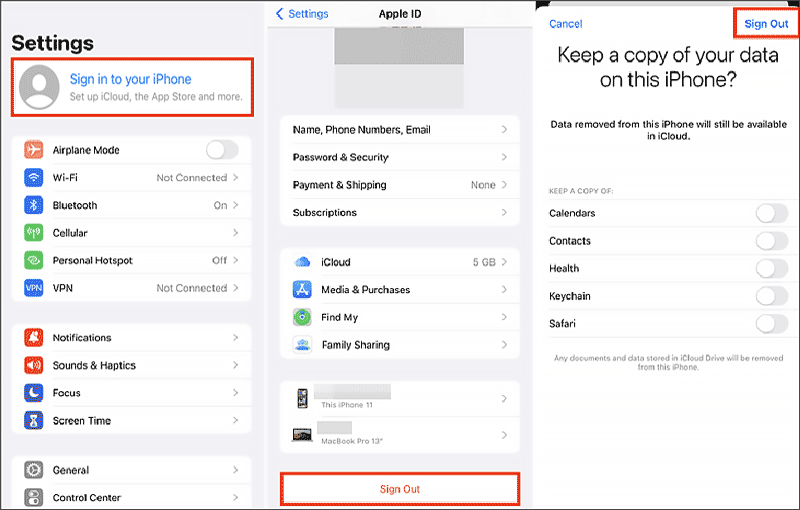The width and height of the screenshot is (800, 510).
Task: Tap the iCloud cloud icon
Action: pos(302,262)
